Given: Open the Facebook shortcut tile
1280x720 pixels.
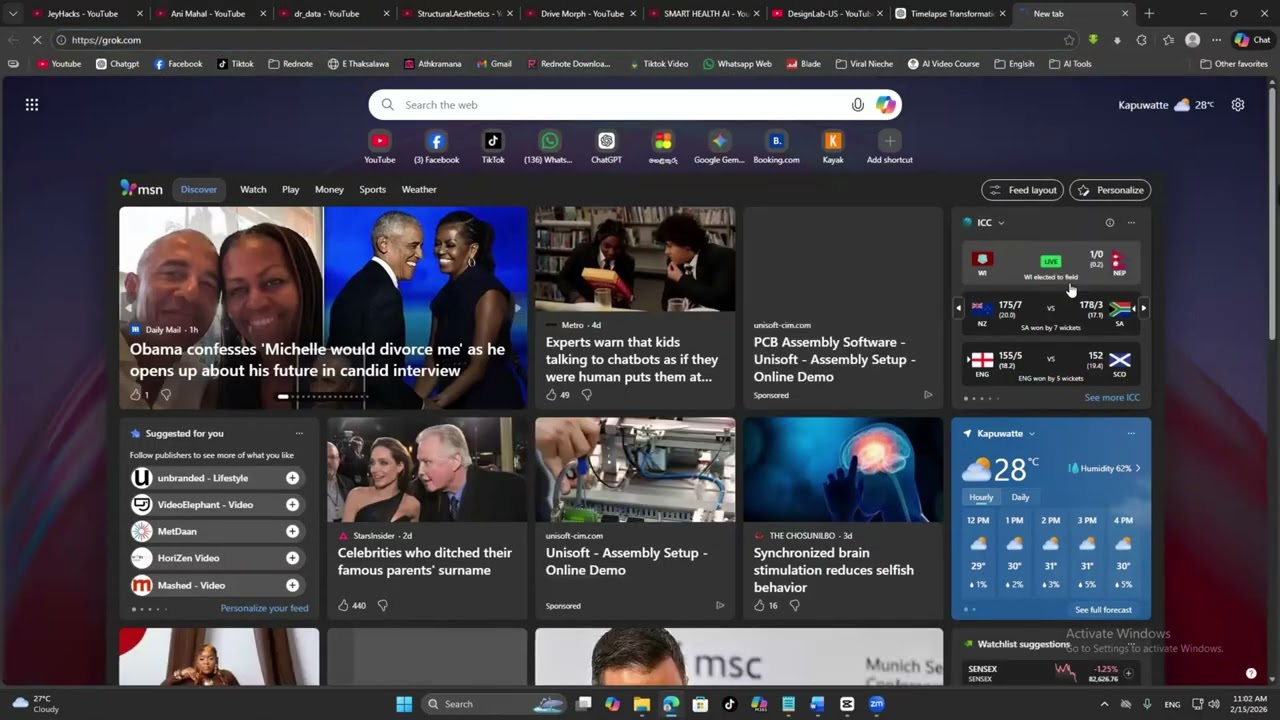Looking at the screenshot, I should tap(436, 147).
